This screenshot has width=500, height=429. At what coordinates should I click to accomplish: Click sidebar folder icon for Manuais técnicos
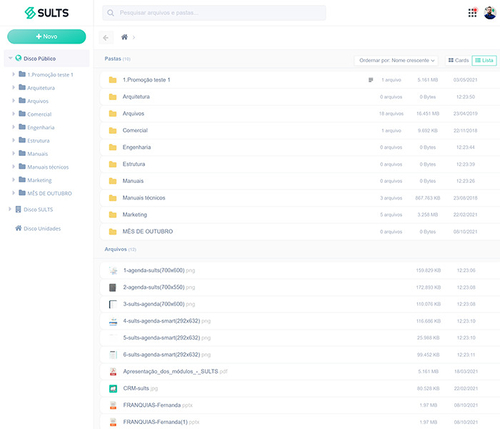pyautogui.click(x=22, y=166)
